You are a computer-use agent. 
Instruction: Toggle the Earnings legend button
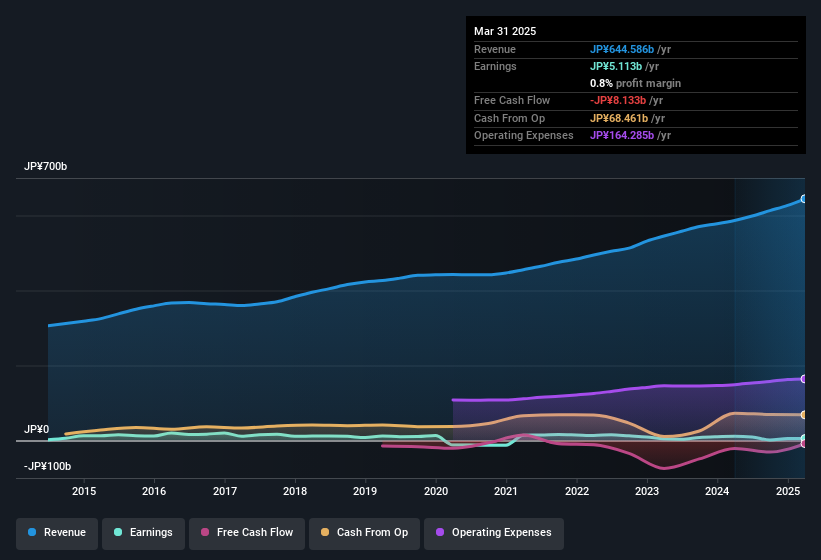[x=143, y=533]
